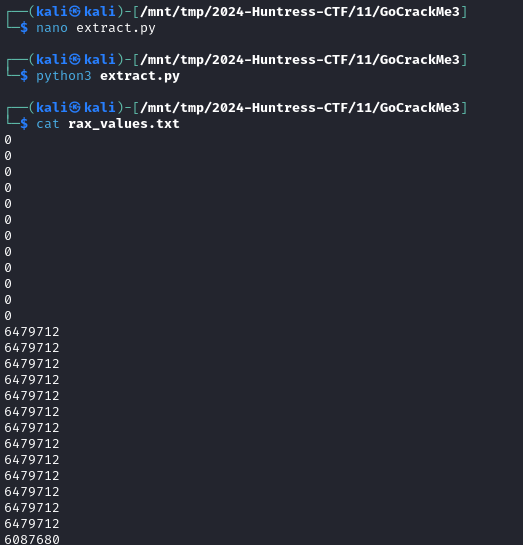Image resolution: width=523 pixels, height=545 pixels.
Task: Click the 6087680 value at bottom
Action: (32, 539)
